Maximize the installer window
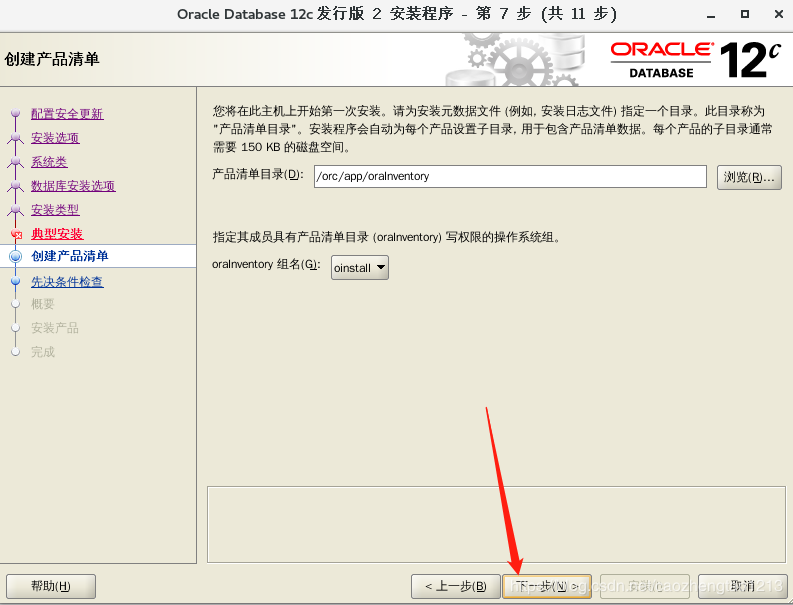Image resolution: width=793 pixels, height=605 pixels. tap(744, 14)
